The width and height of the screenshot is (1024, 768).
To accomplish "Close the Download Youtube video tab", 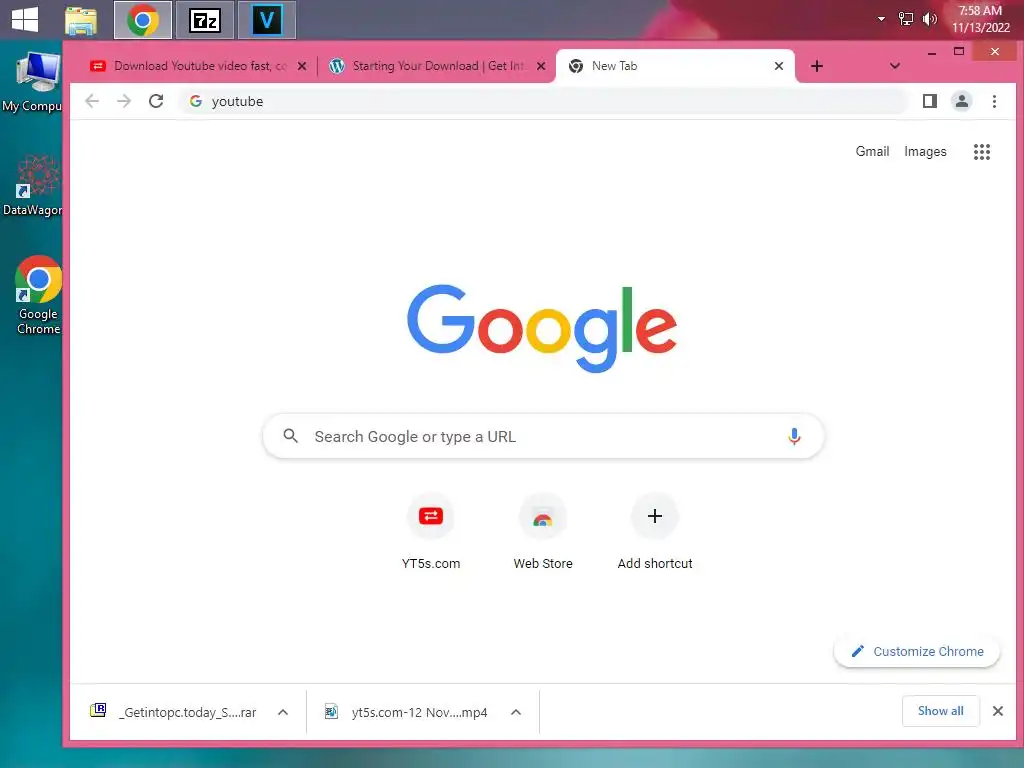I will point(302,66).
